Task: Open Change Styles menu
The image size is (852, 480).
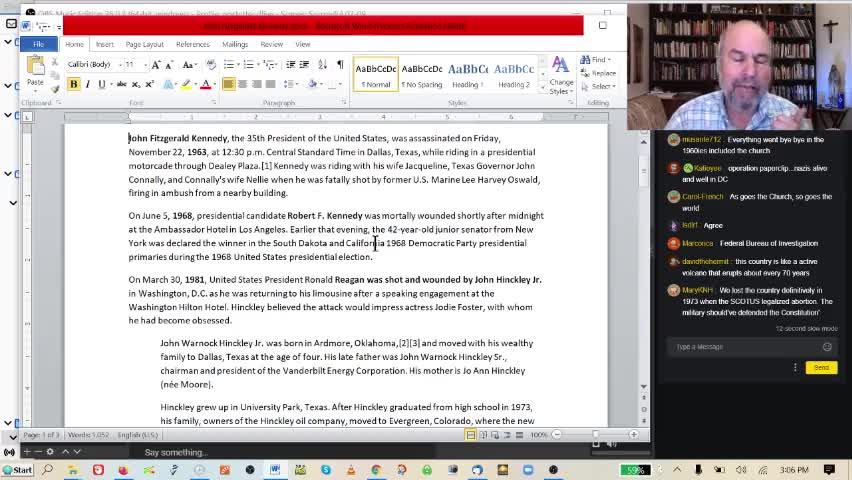Action: [561, 76]
